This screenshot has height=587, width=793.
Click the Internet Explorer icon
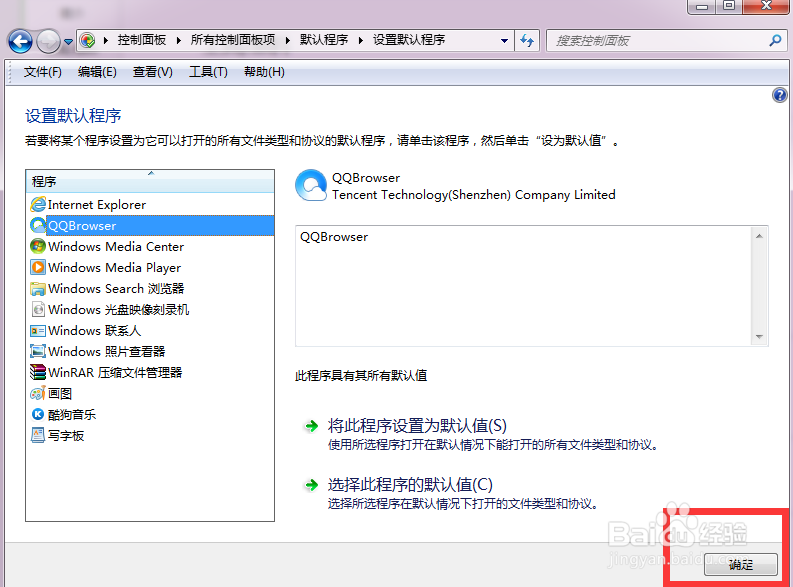(x=38, y=204)
